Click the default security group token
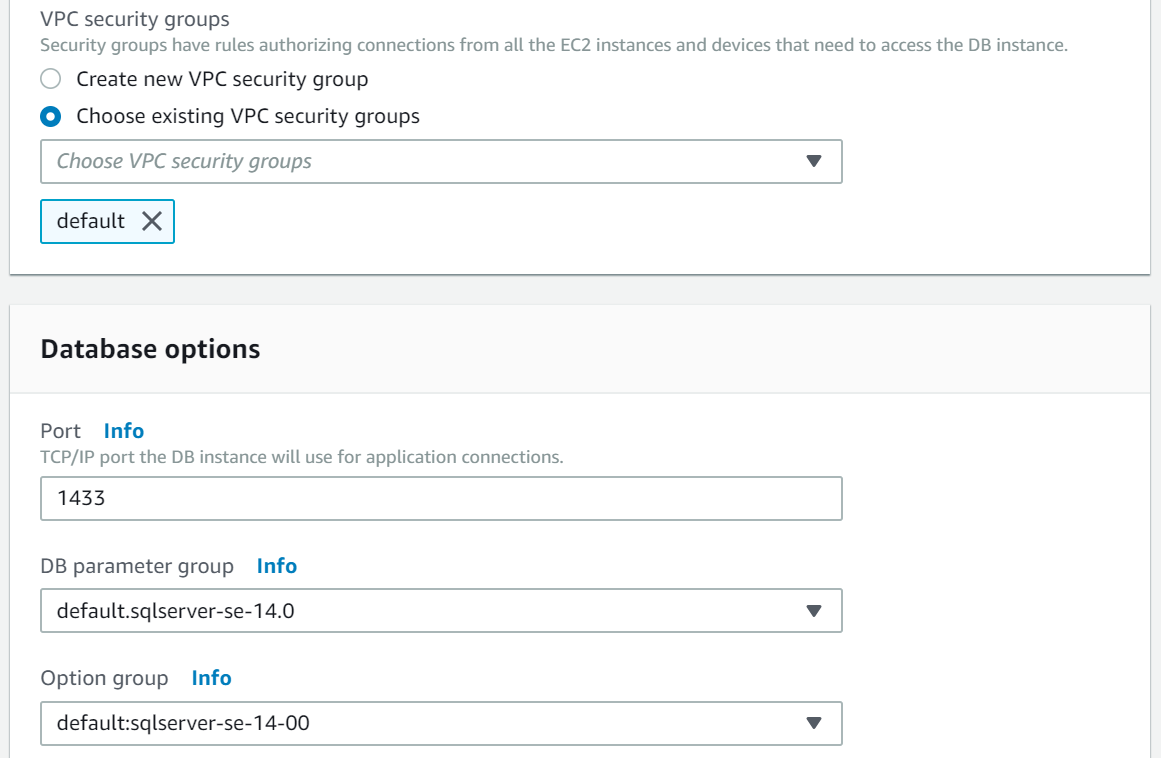The height and width of the screenshot is (758, 1161). pos(91,221)
